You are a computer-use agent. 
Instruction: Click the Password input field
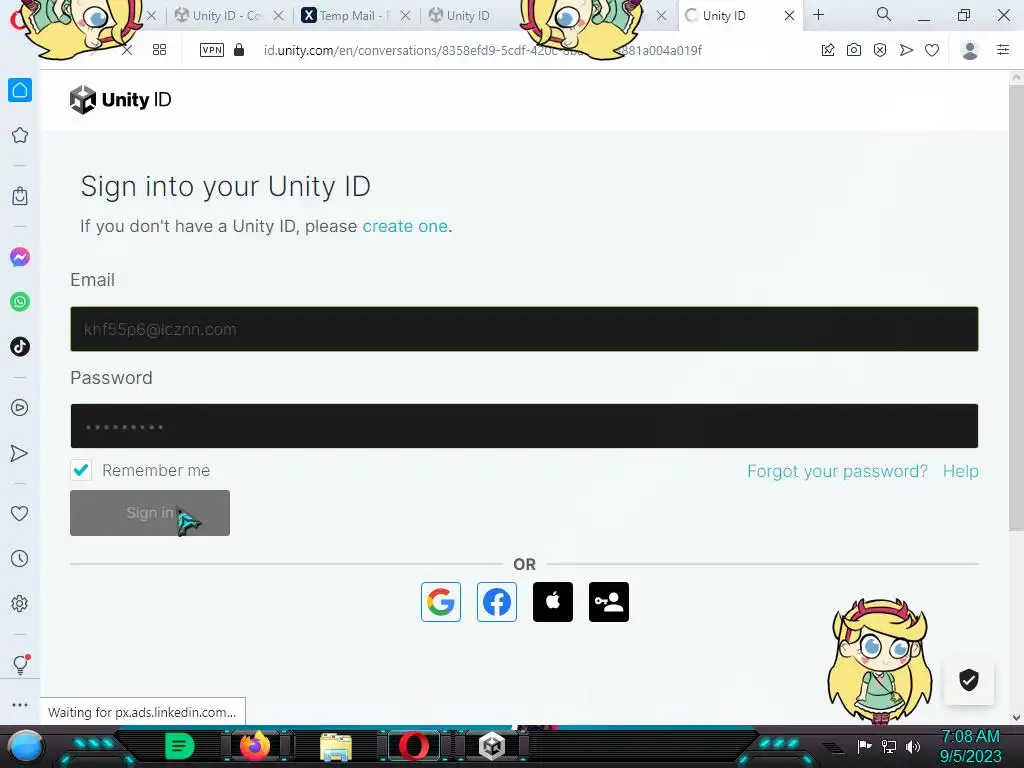[524, 426]
